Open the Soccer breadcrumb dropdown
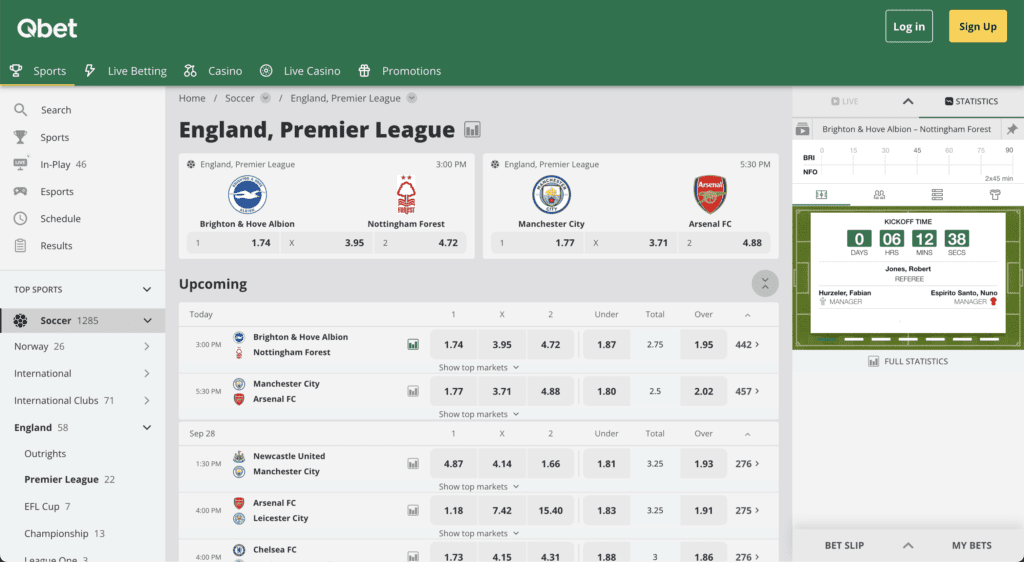 click(x=265, y=98)
